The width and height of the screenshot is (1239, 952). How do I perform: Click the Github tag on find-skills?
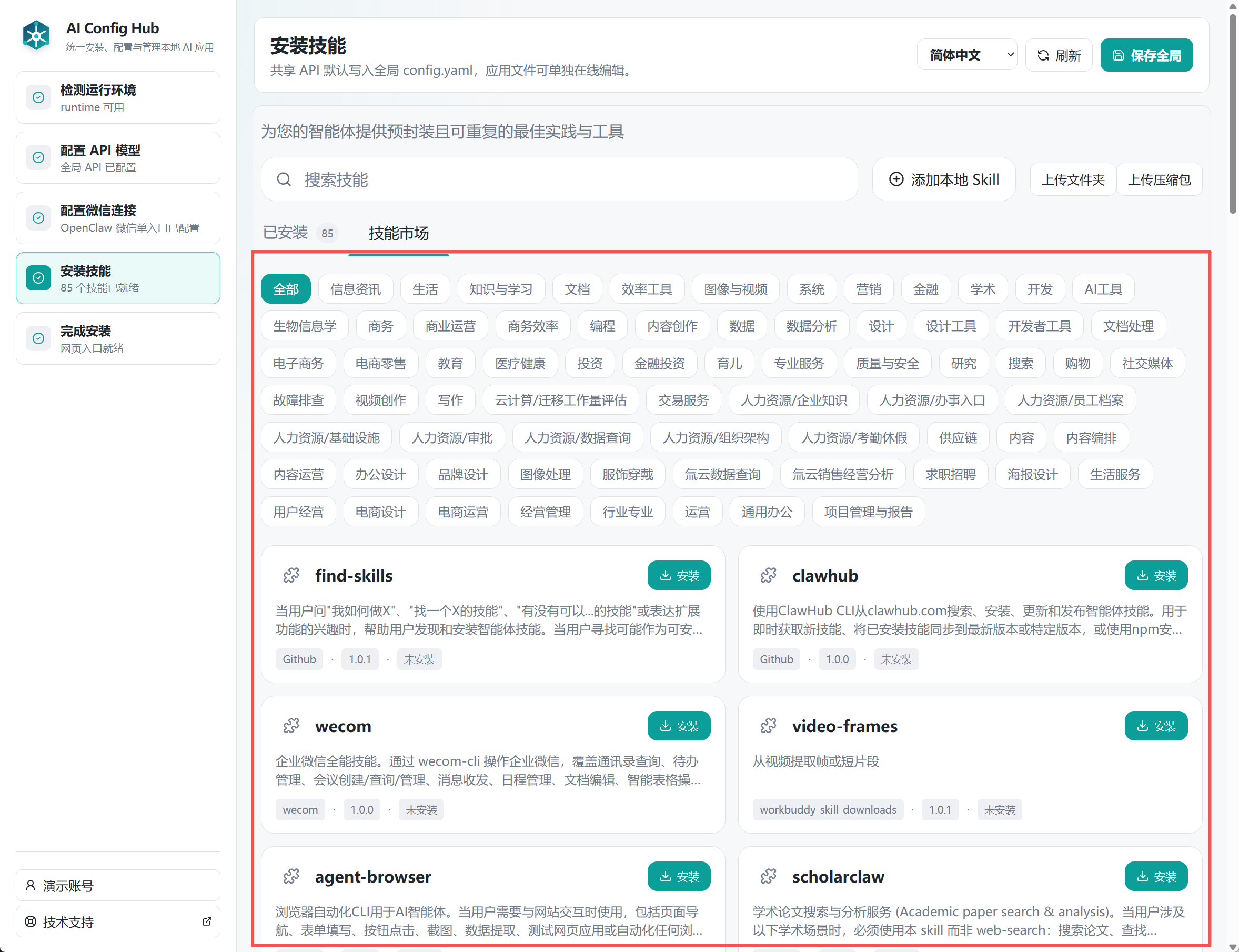299,659
